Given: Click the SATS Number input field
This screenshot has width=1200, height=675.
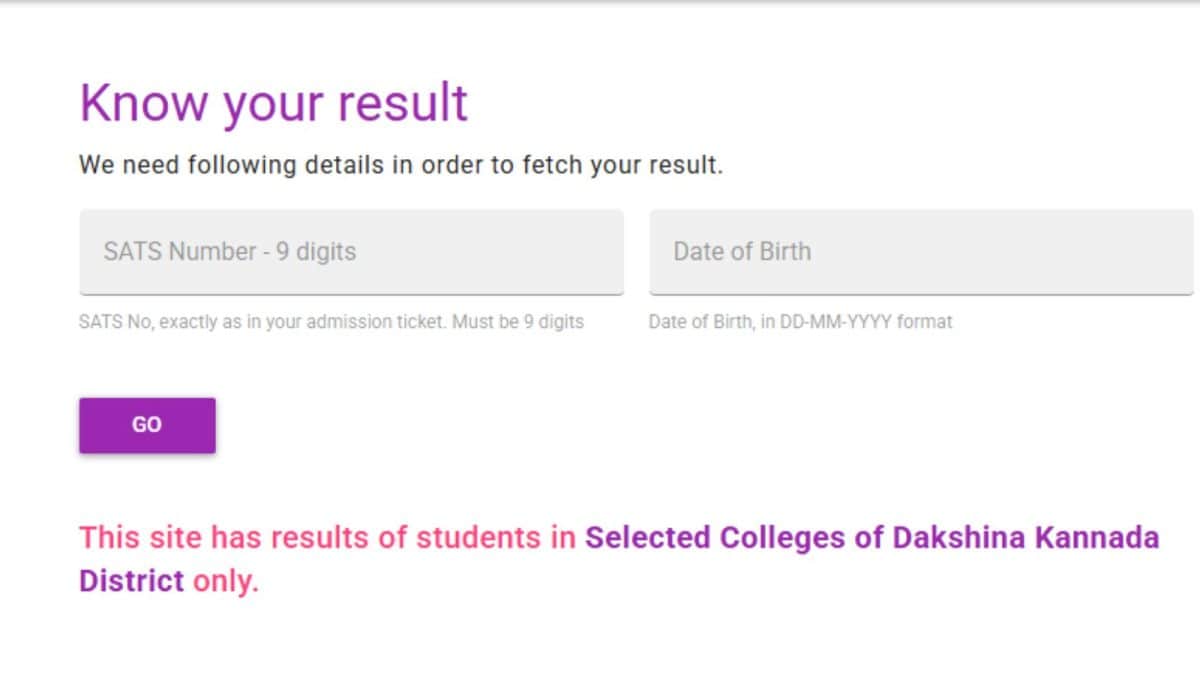Looking at the screenshot, I should pyautogui.click(x=350, y=252).
